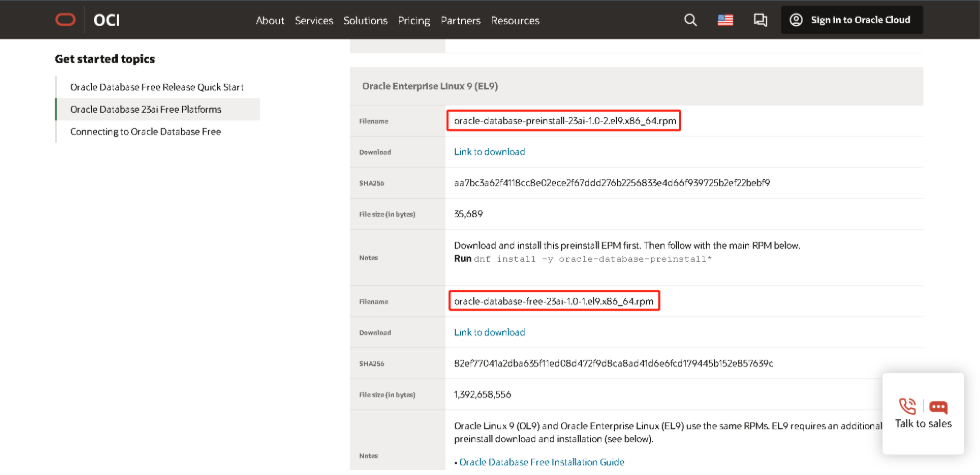Screen dimensions: 980x475
Task: Click SHA256 value starting 82ef77041a
Action: point(614,363)
